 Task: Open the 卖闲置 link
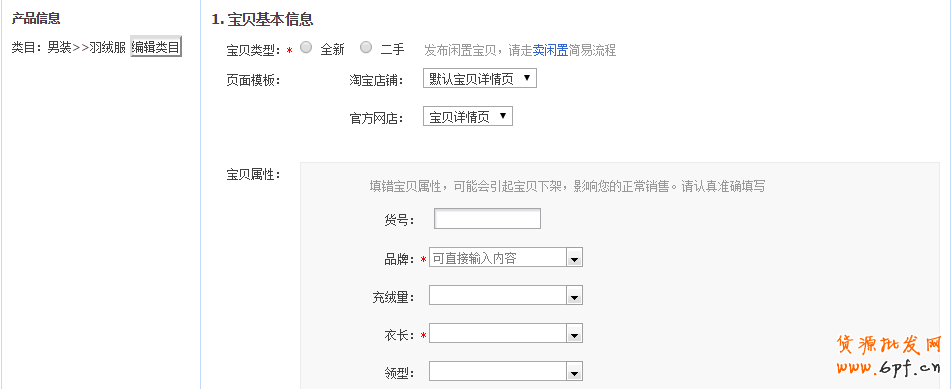[x=550, y=50]
